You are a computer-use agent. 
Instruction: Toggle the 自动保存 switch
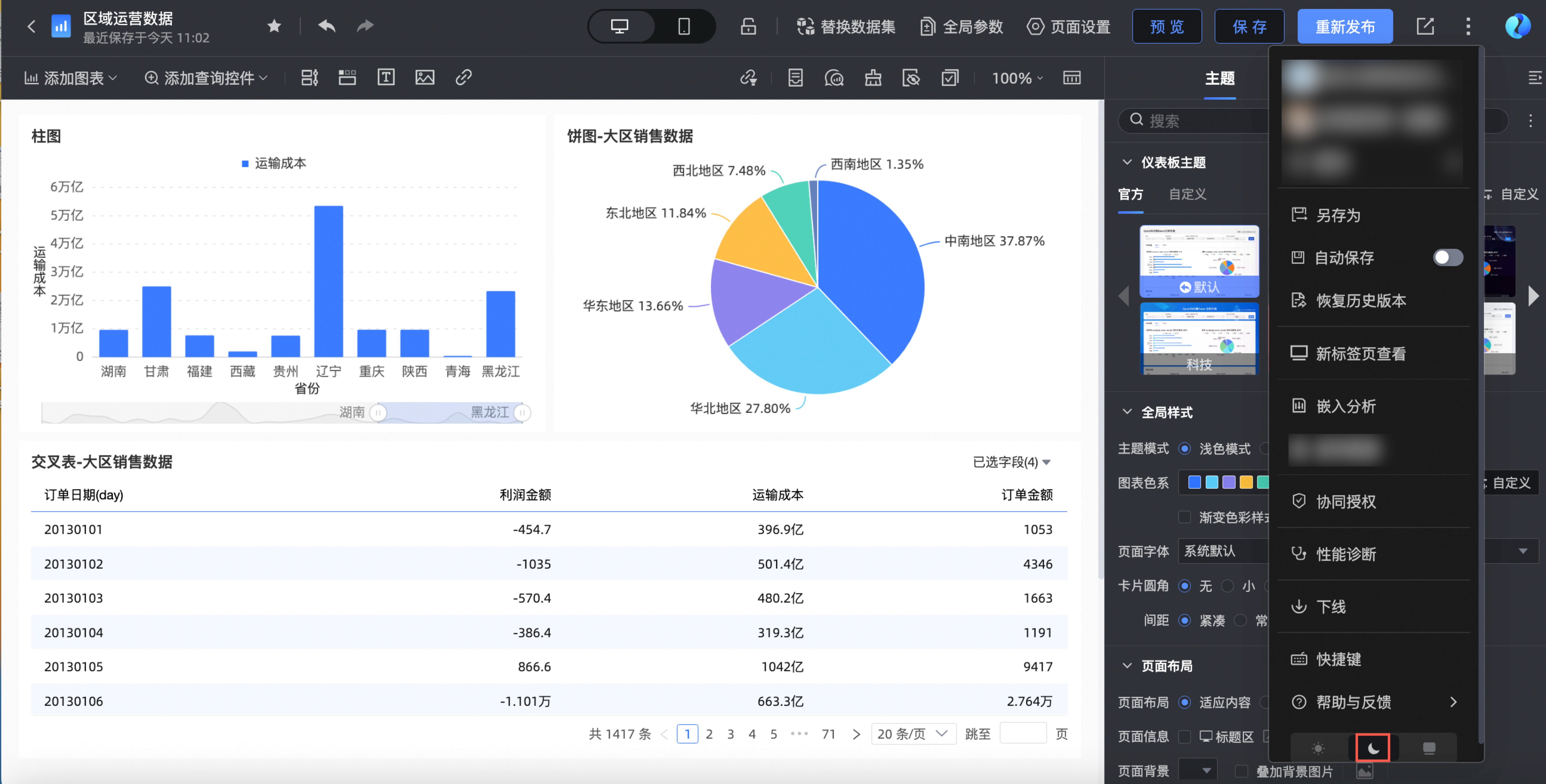(1448, 257)
